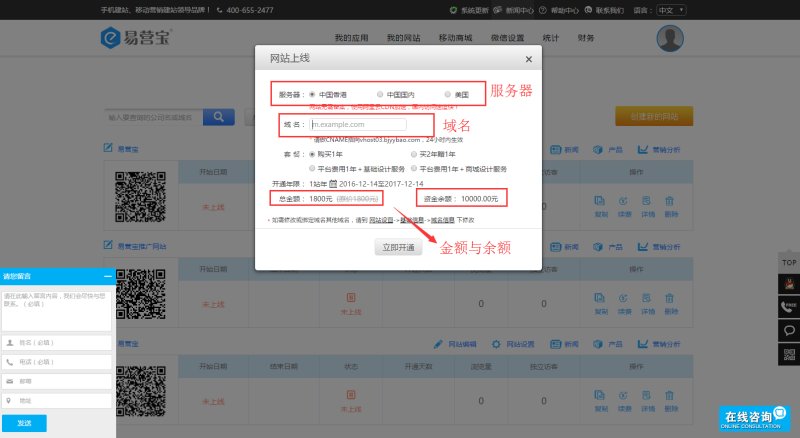The width and height of the screenshot is (800, 438).
Task: Click the free phone call icon
Action: pyautogui.click(x=788, y=305)
